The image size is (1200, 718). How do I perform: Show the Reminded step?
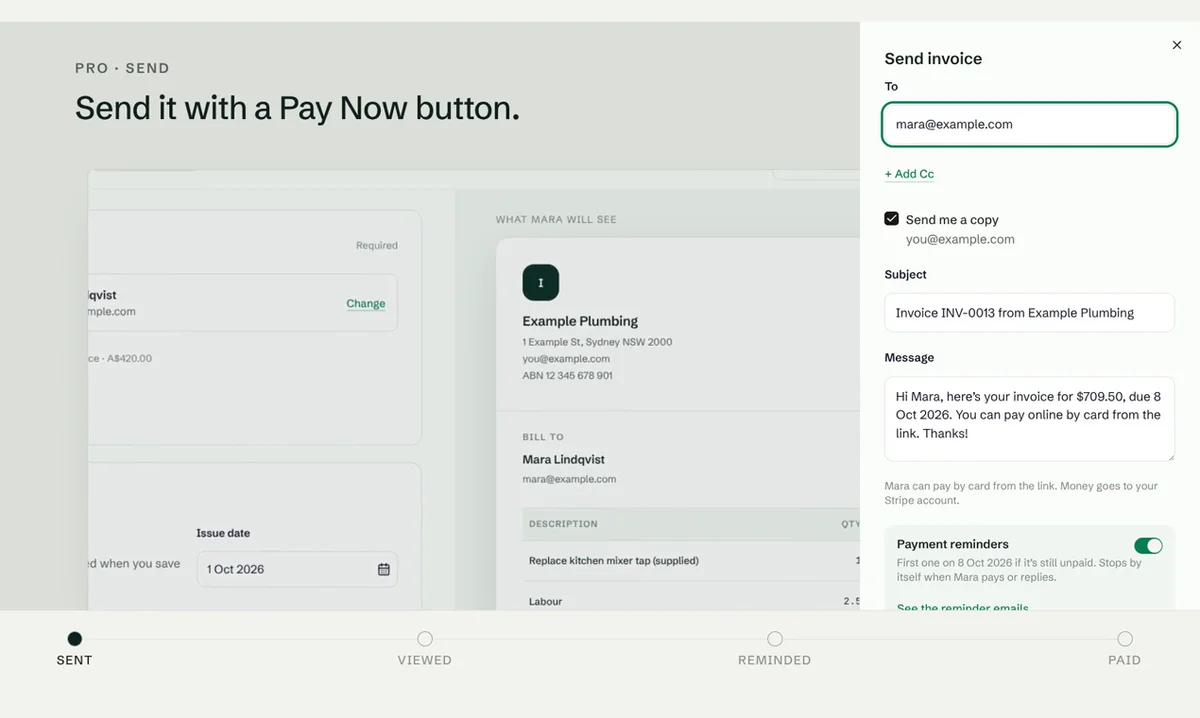(x=775, y=639)
